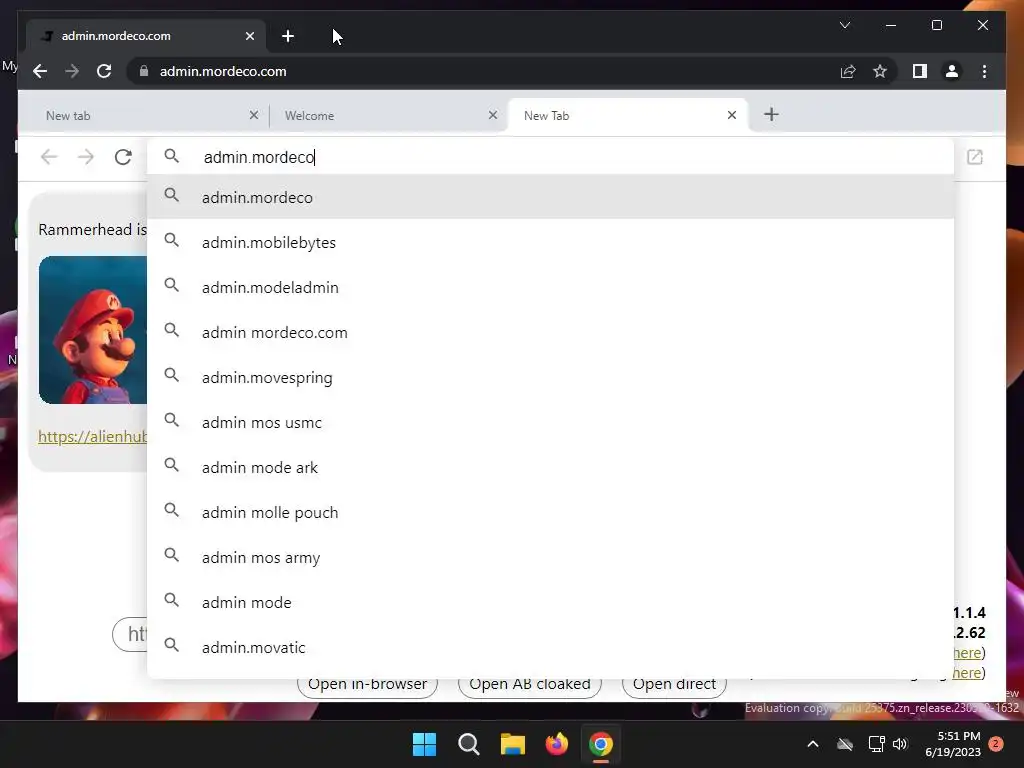Click the inner browser forward arrow

tap(86, 157)
